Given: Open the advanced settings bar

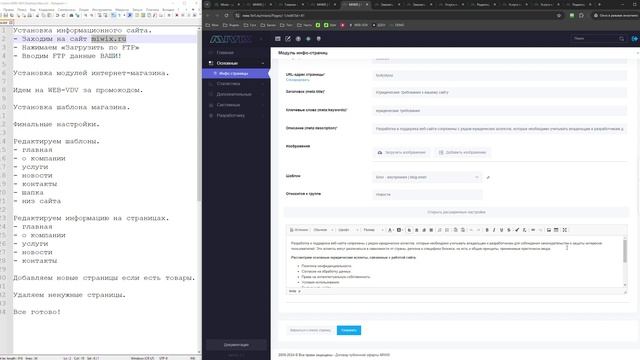Looking at the screenshot, I should coord(456,212).
